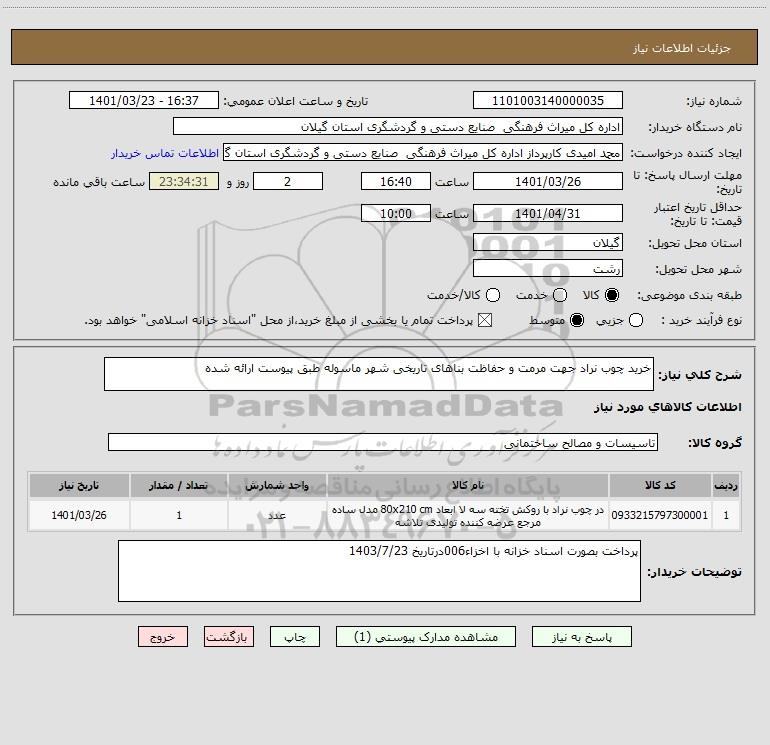Click the جزئیات اطلاعات نیاز header title
Image resolution: width=770 pixels, height=745 pixels.
(x=682, y=48)
